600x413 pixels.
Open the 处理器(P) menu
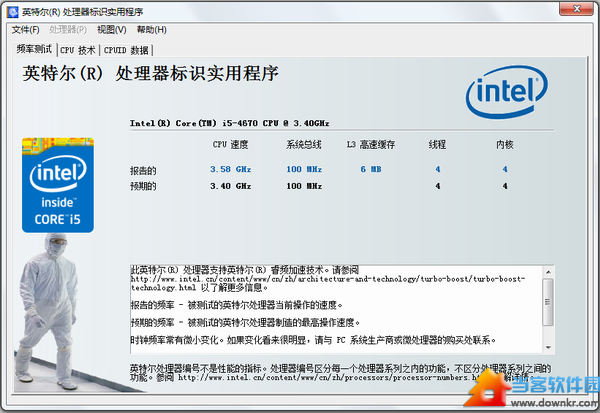point(68,30)
